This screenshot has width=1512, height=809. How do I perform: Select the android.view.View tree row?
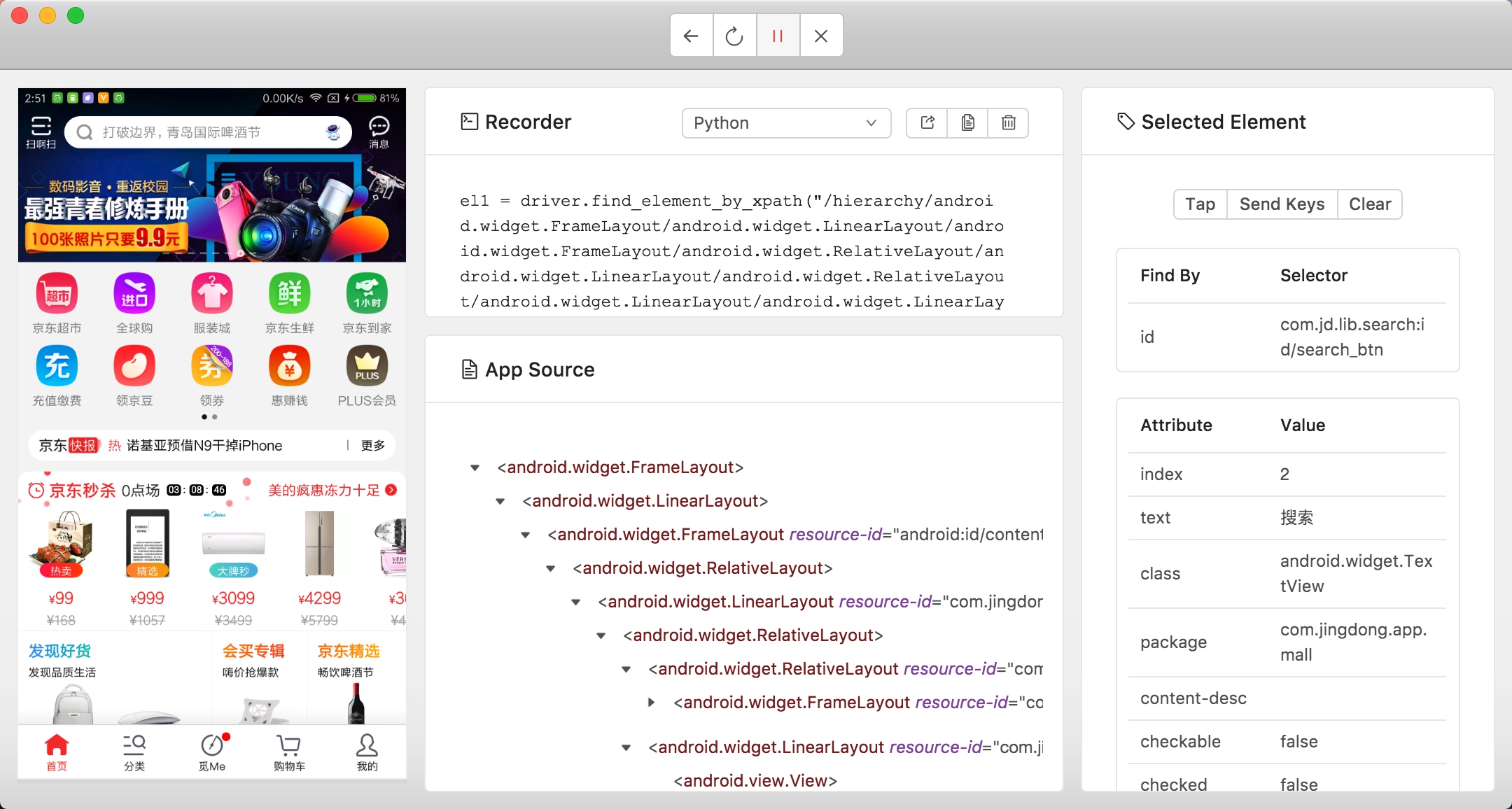(755, 781)
